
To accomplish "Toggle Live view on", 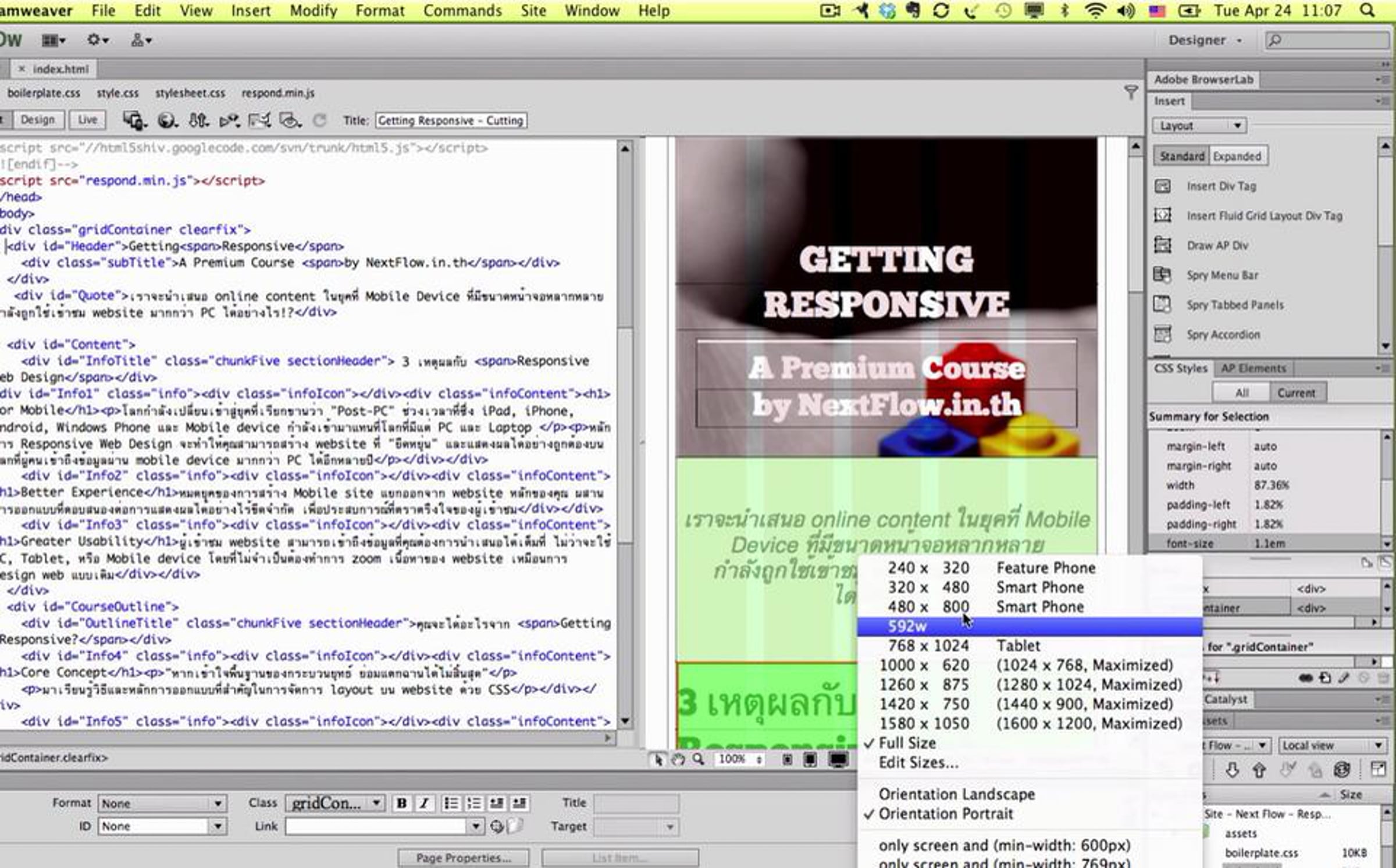I will pos(87,120).
